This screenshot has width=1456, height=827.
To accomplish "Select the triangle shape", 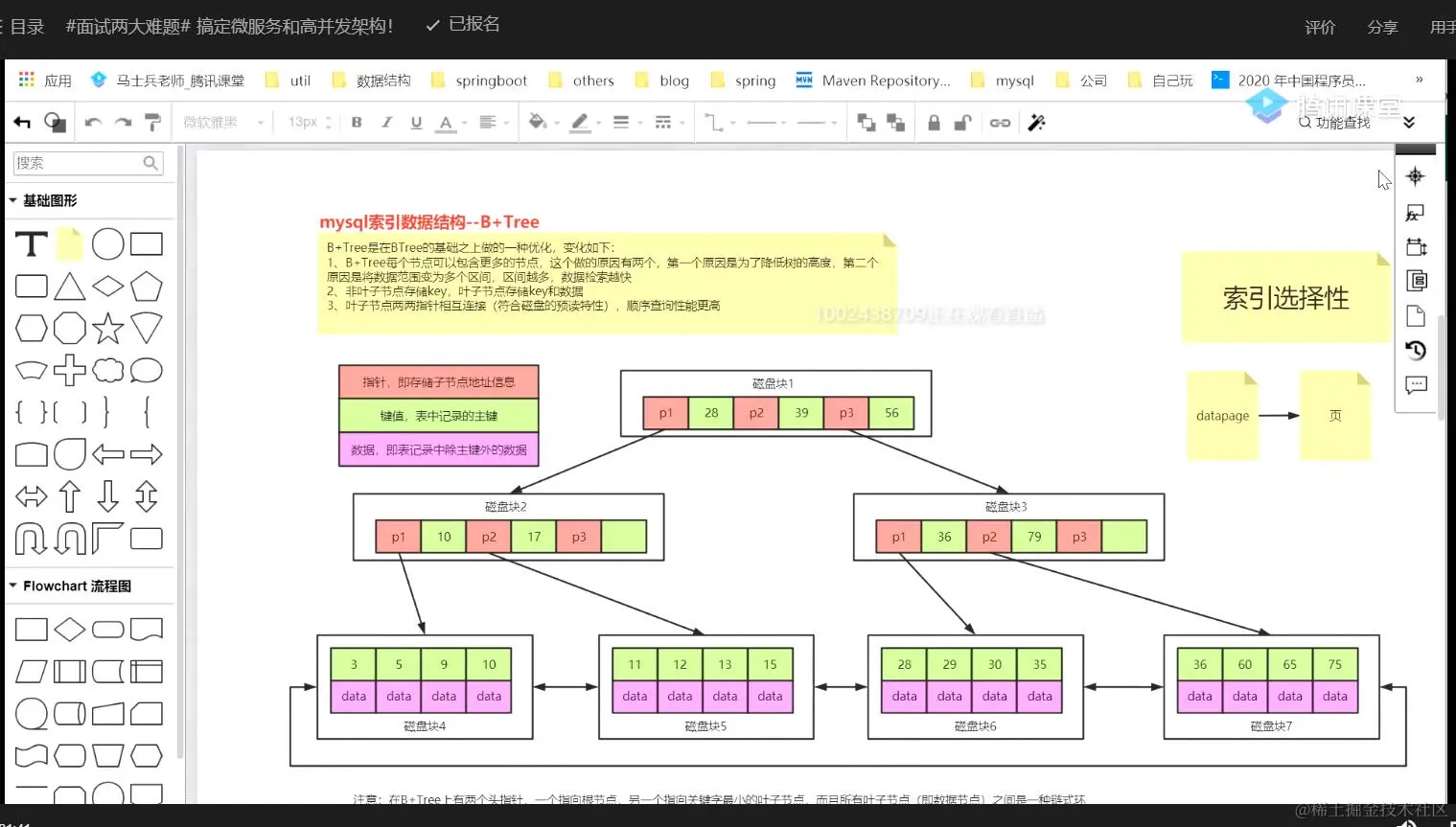I will tap(70, 287).
